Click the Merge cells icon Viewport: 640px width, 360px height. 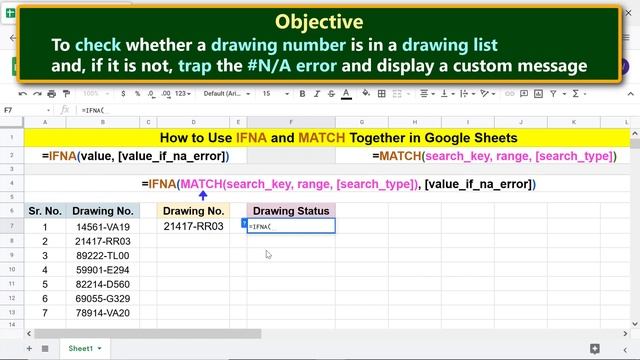[x=397, y=94]
